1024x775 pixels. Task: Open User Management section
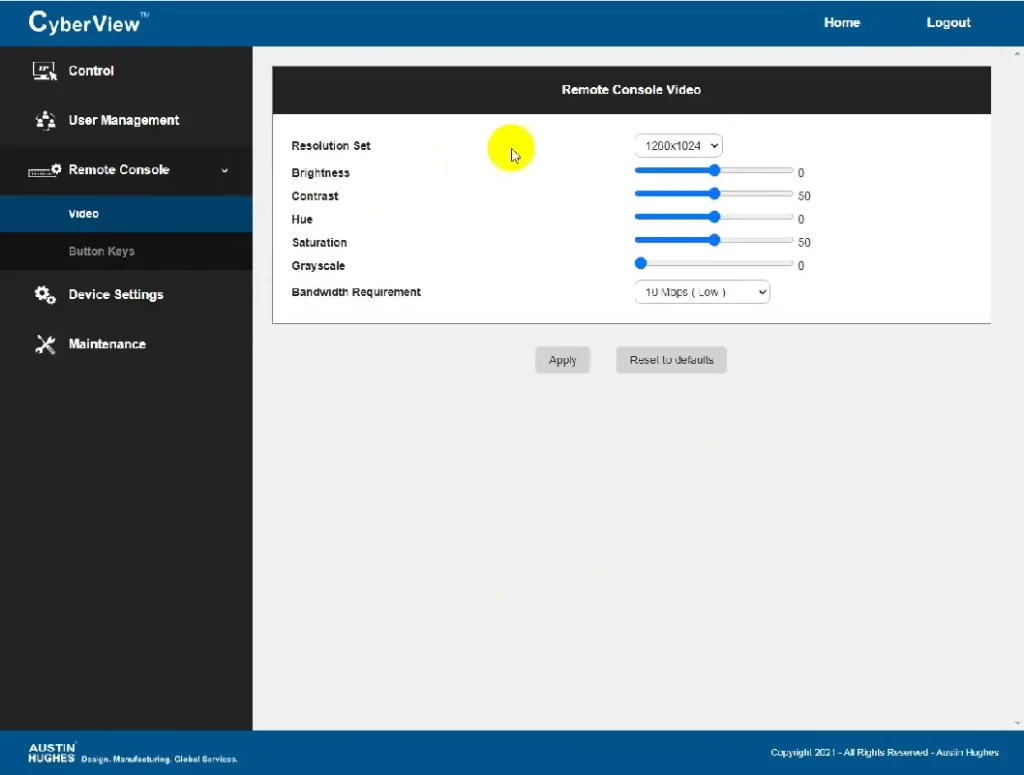(126, 120)
